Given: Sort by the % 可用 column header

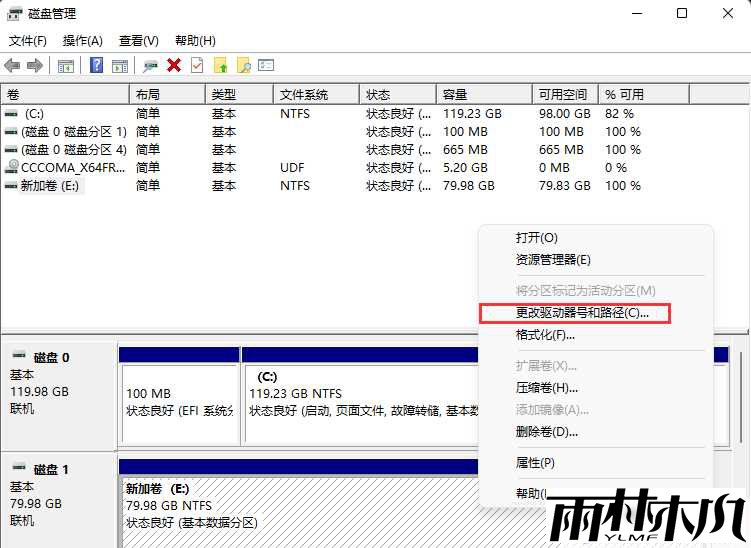Looking at the screenshot, I should pyautogui.click(x=644, y=94).
